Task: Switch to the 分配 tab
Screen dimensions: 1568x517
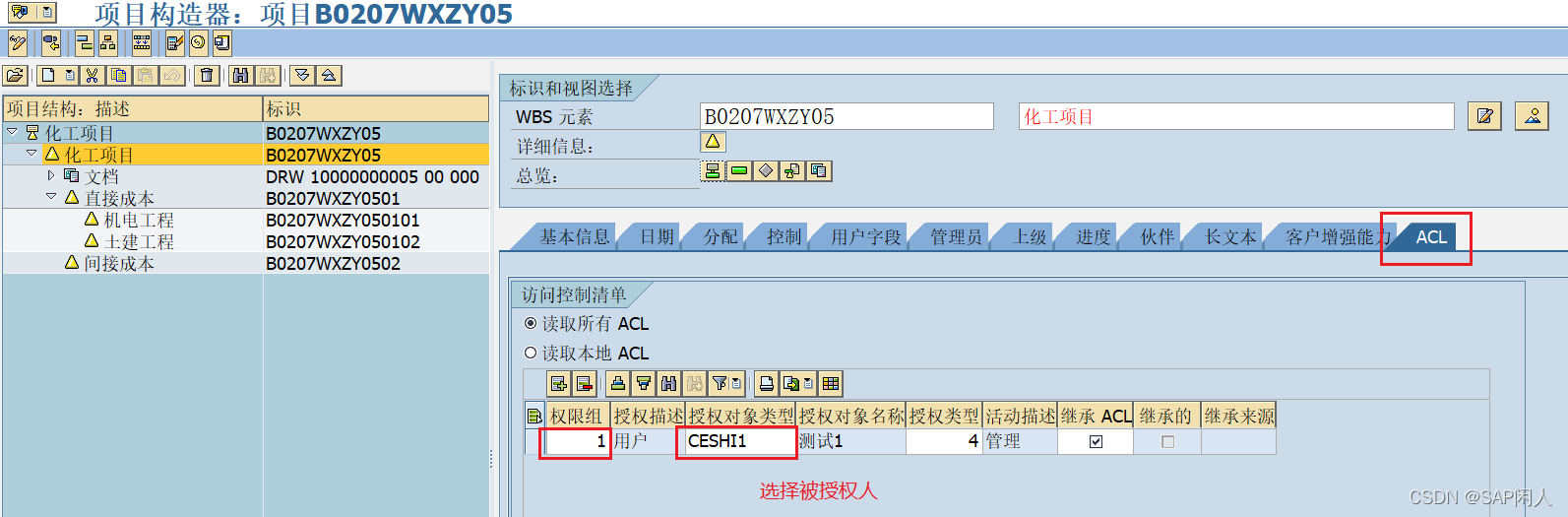Action: [721, 236]
